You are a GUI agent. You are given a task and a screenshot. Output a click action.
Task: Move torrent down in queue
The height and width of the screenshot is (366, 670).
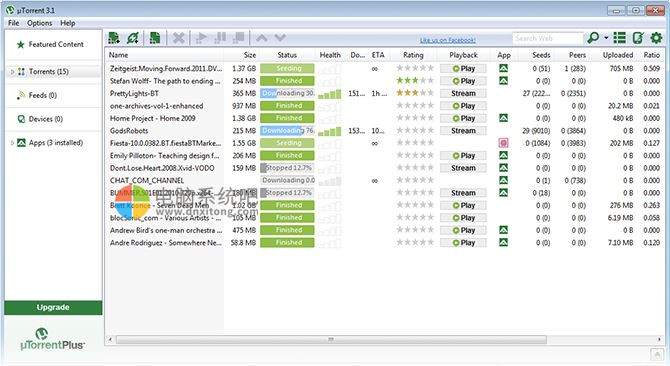(x=280, y=38)
